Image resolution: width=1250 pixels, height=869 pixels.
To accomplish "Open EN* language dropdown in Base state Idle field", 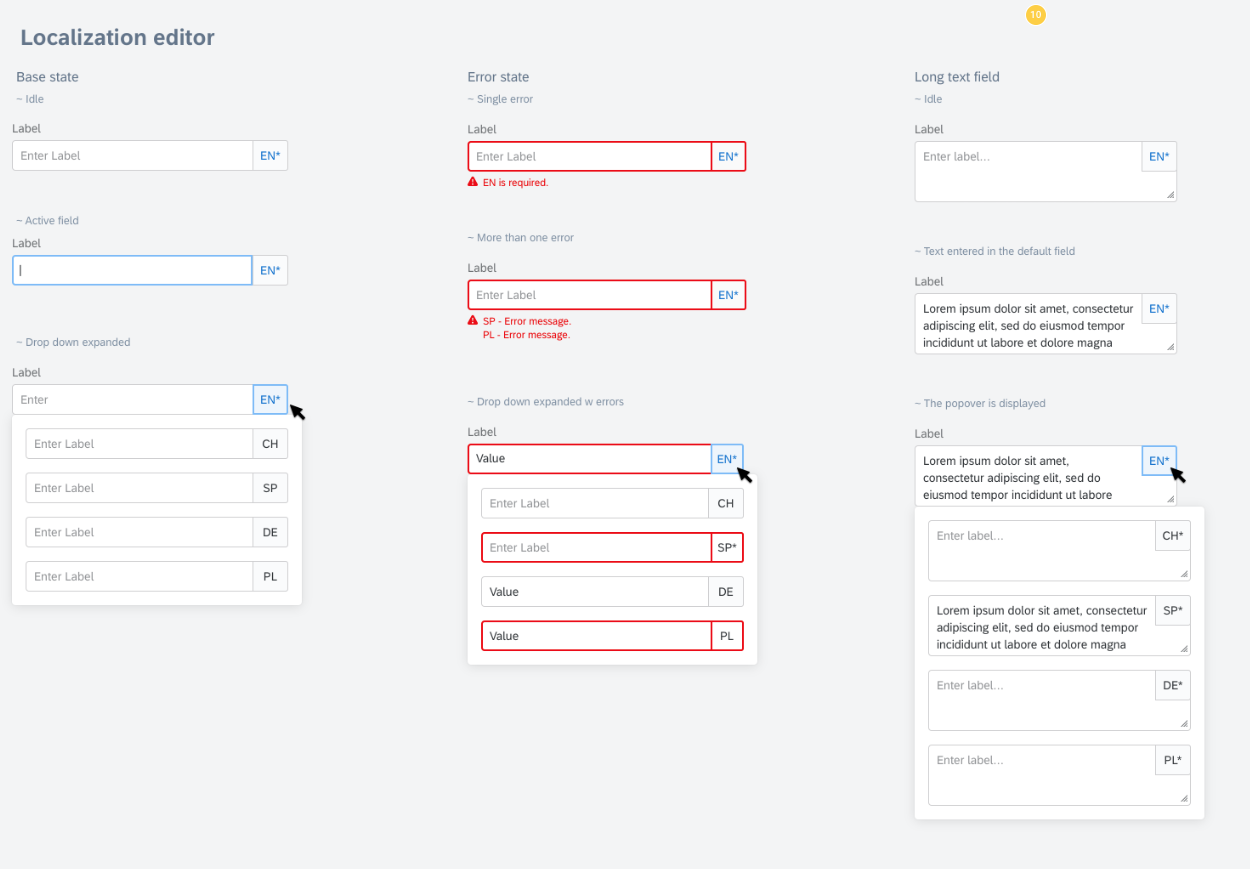I will point(270,156).
